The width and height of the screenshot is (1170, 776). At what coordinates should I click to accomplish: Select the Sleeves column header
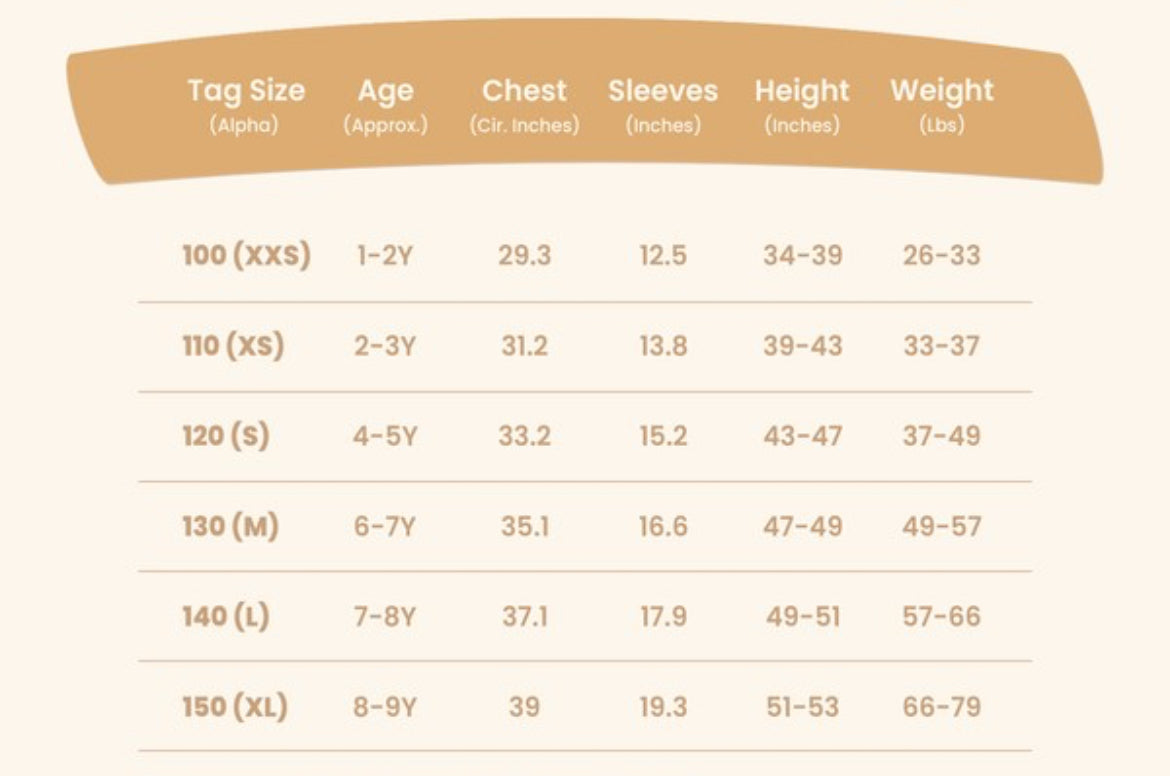[x=663, y=91]
